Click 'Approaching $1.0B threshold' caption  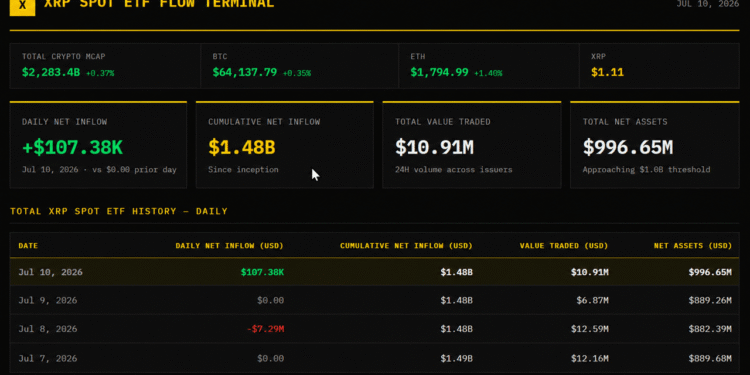pos(646,170)
